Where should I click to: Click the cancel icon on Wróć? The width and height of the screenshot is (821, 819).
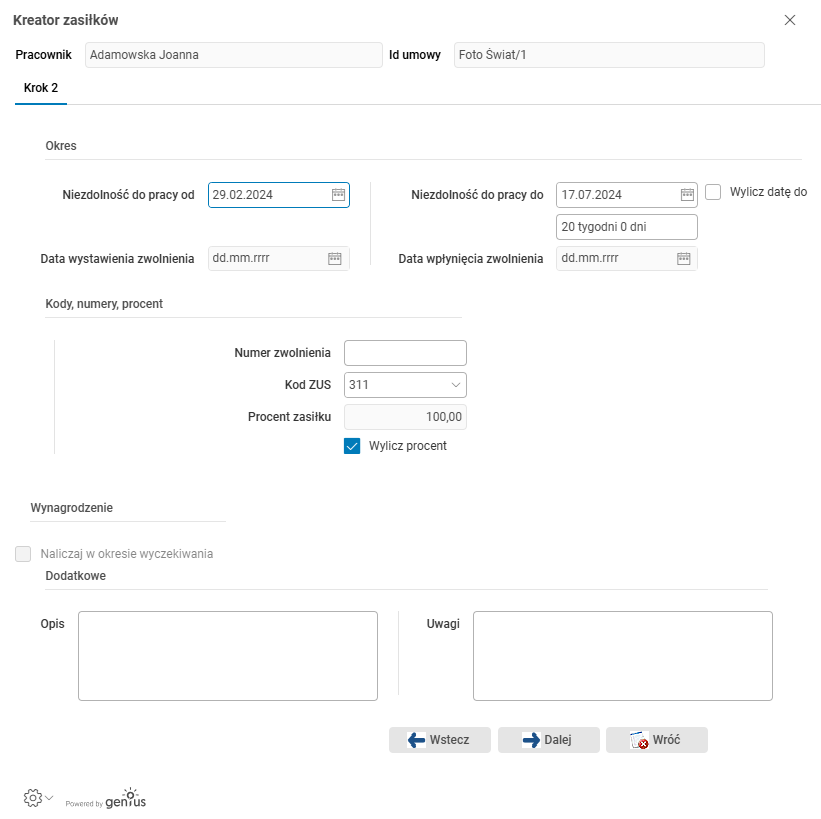[x=637, y=740]
